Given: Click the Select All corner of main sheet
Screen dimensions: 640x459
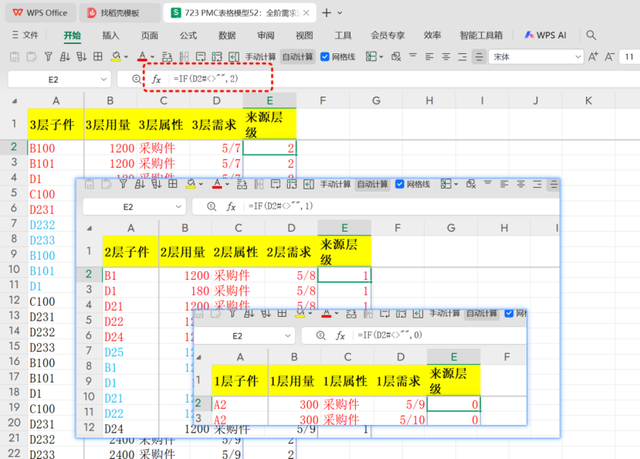Looking at the screenshot, I should point(15,101).
